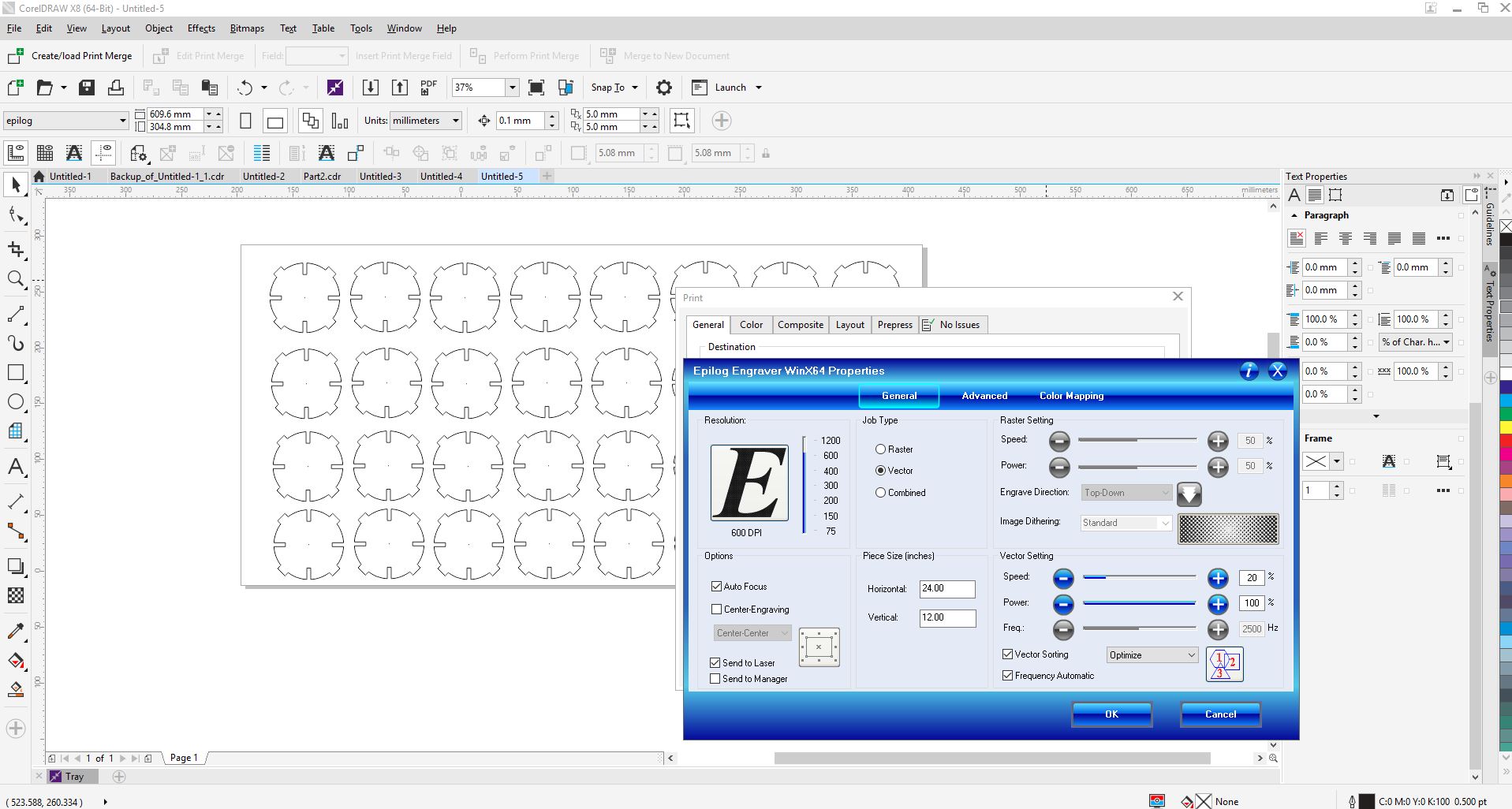
Task: Click the vector sorting order icon
Action: pos(1224,665)
